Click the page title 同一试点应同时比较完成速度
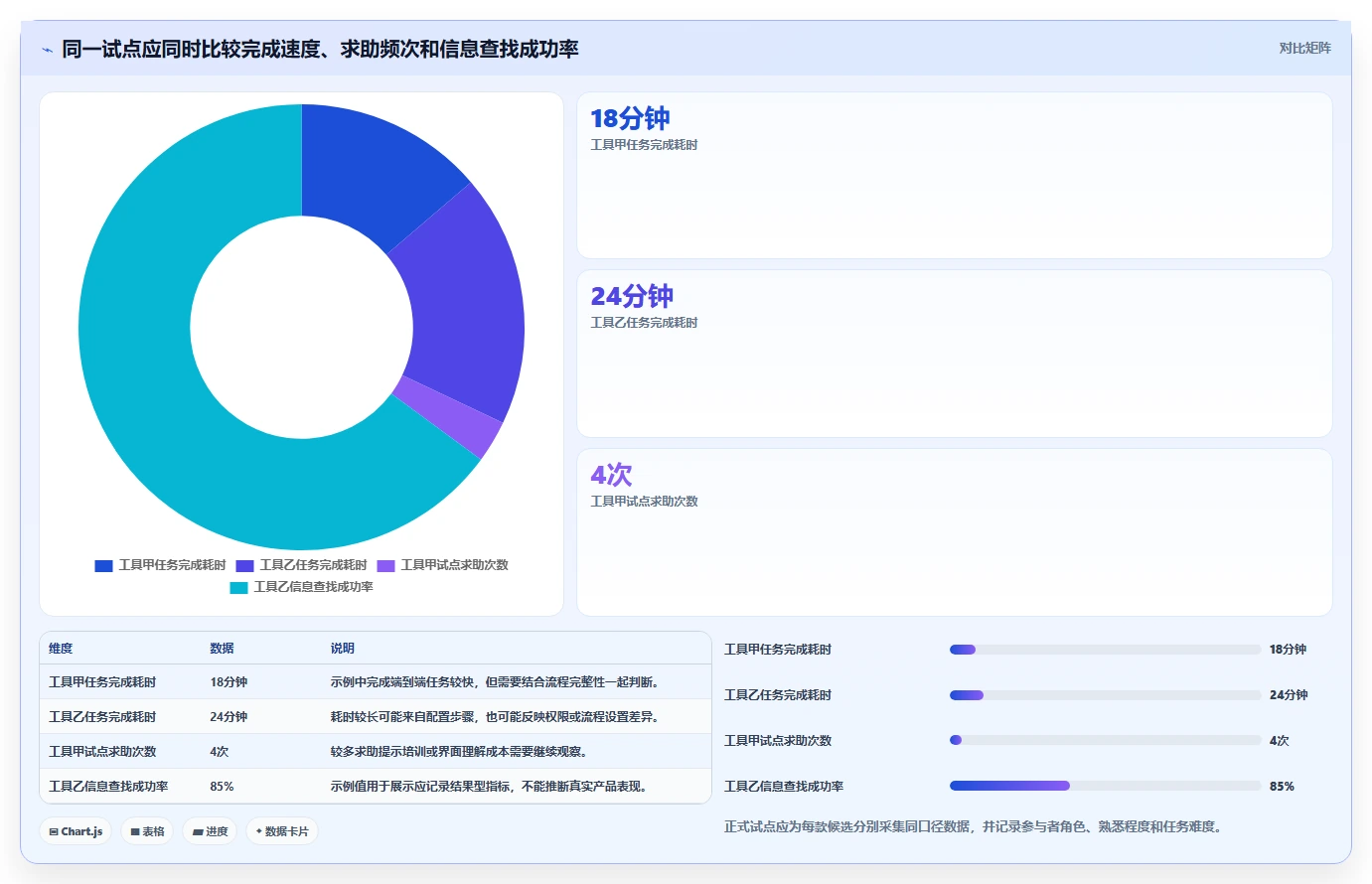The height and width of the screenshot is (884, 1372). tap(320, 50)
